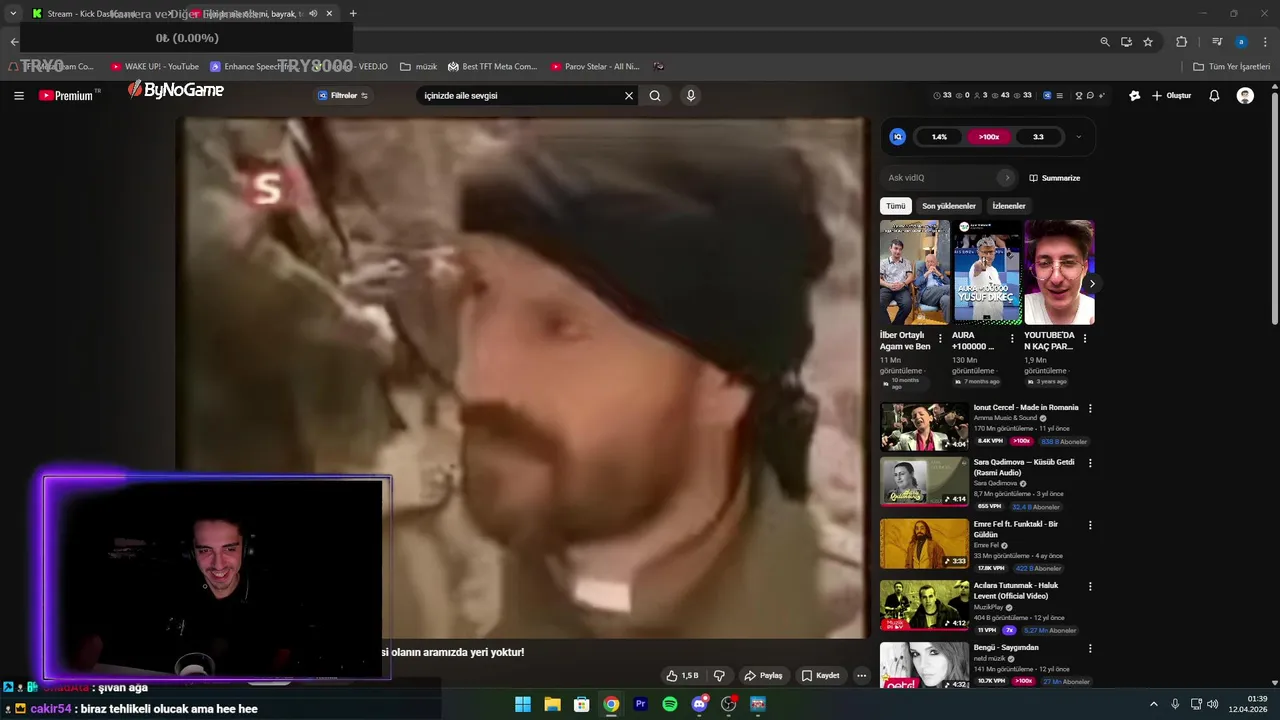The width and height of the screenshot is (1280, 720).
Task: Like the video showing 1,5 B
Action: (682, 676)
